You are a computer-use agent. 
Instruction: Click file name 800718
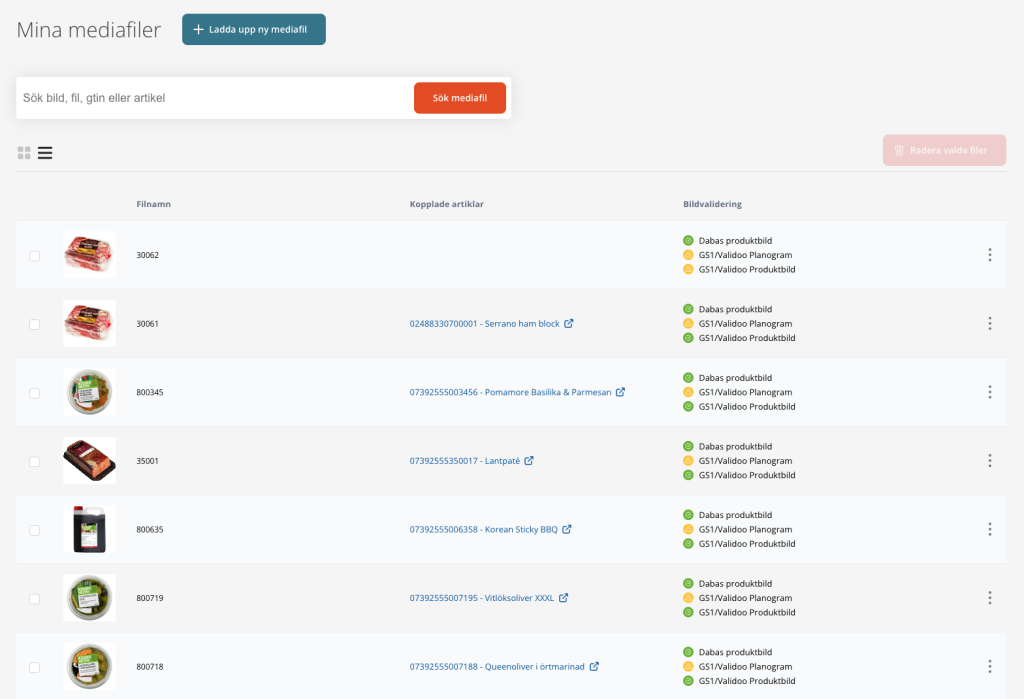point(150,666)
